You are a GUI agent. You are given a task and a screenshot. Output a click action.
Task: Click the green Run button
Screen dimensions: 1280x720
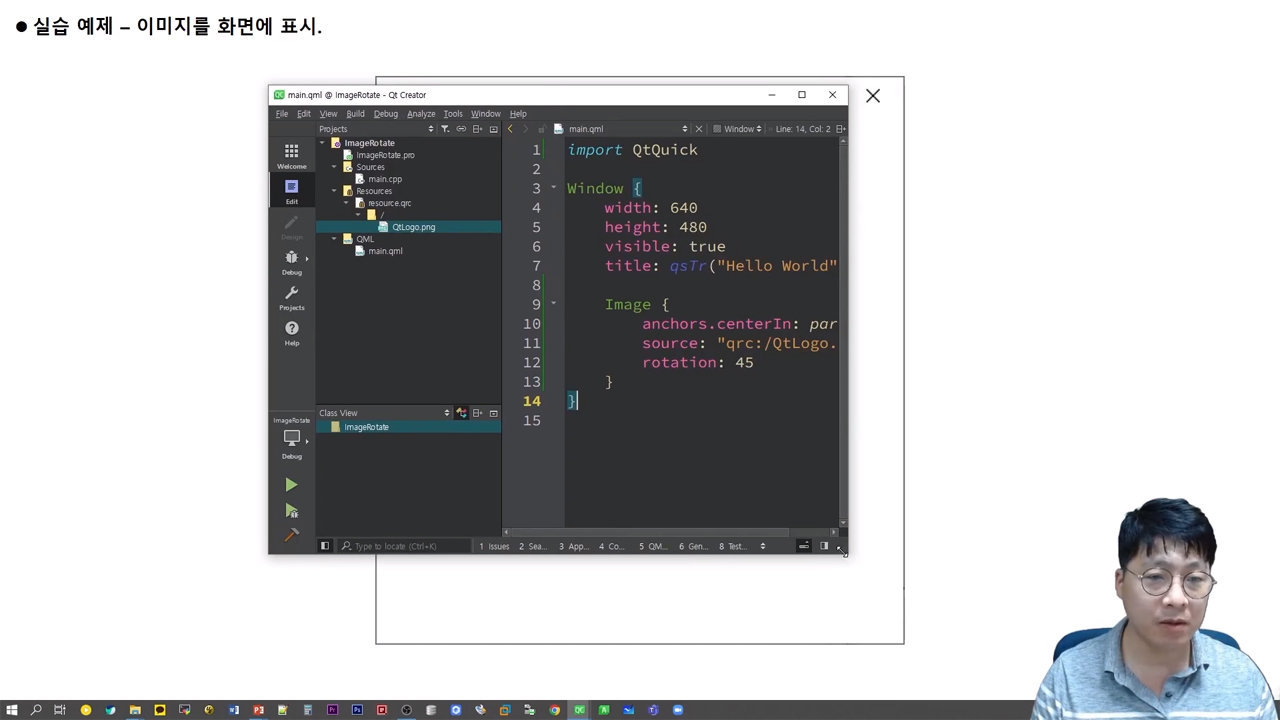click(x=291, y=485)
